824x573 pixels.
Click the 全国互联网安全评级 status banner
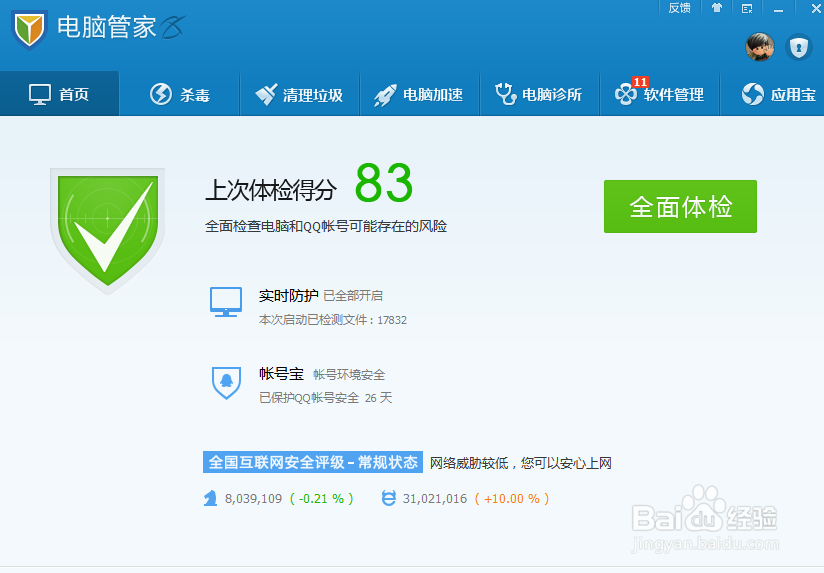(313, 462)
